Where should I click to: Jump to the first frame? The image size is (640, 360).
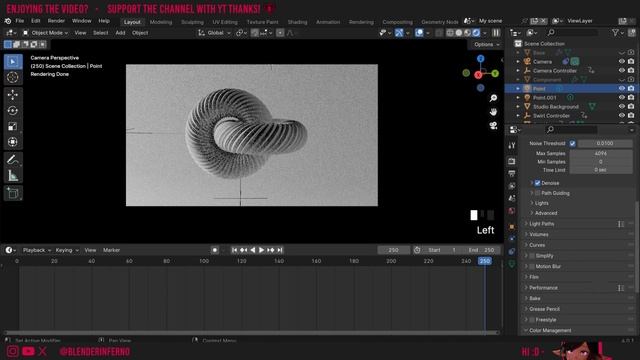pos(234,250)
